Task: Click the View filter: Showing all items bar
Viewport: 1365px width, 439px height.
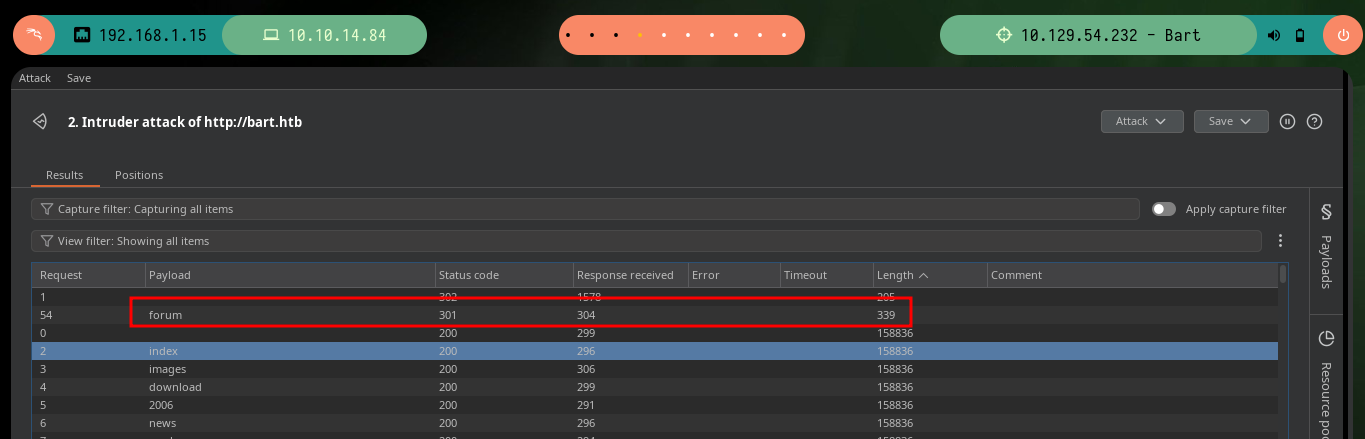Action: 646,241
